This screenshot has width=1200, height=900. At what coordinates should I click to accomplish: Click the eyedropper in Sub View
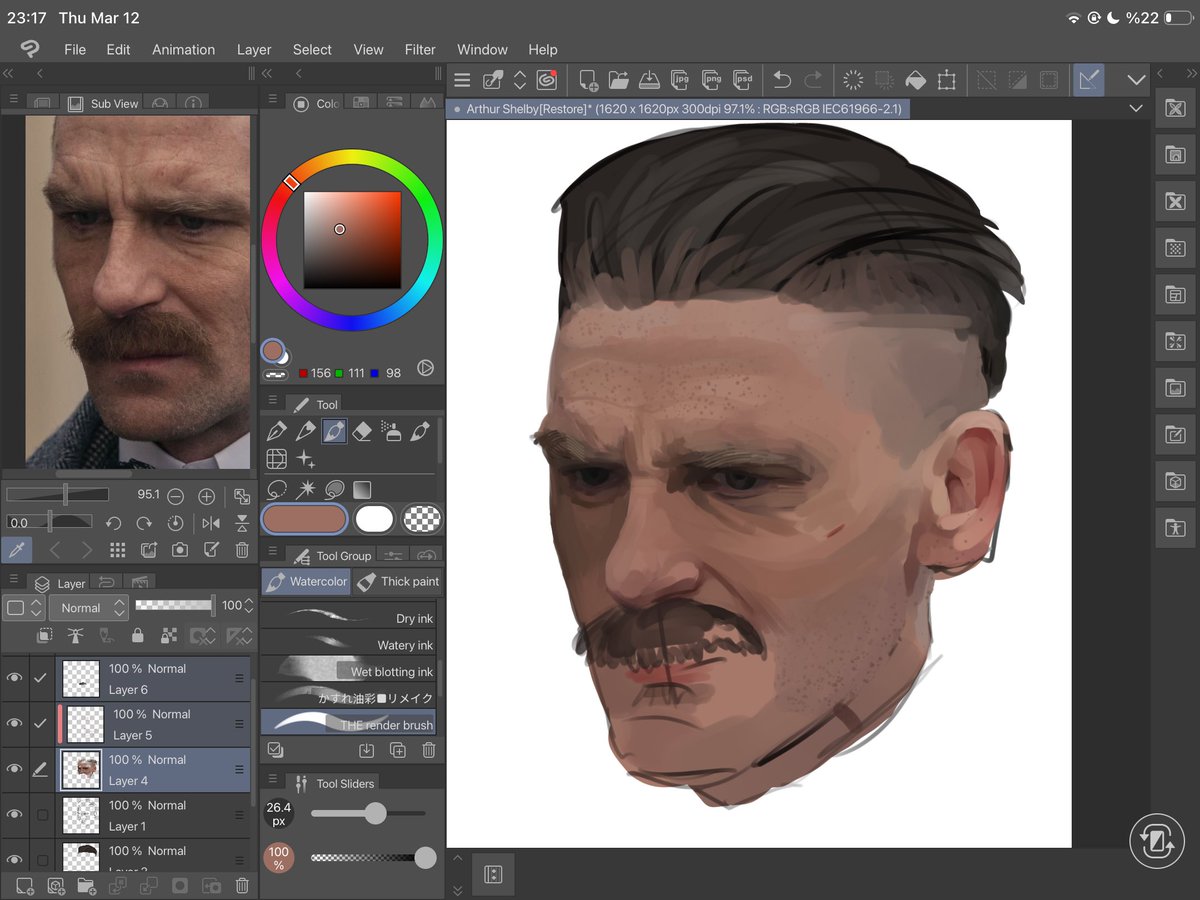tap(17, 549)
